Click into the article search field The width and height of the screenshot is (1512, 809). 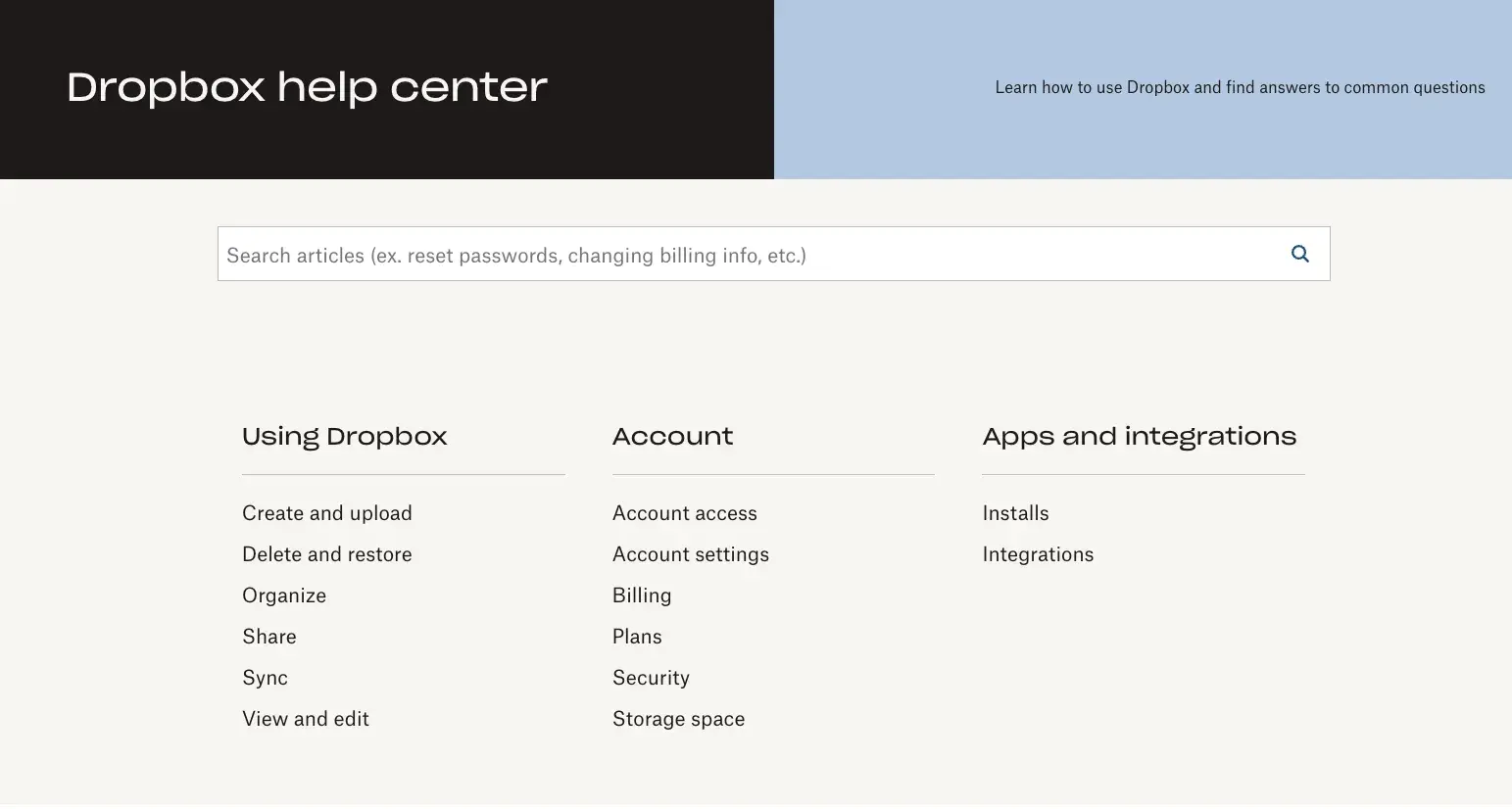pos(686,254)
